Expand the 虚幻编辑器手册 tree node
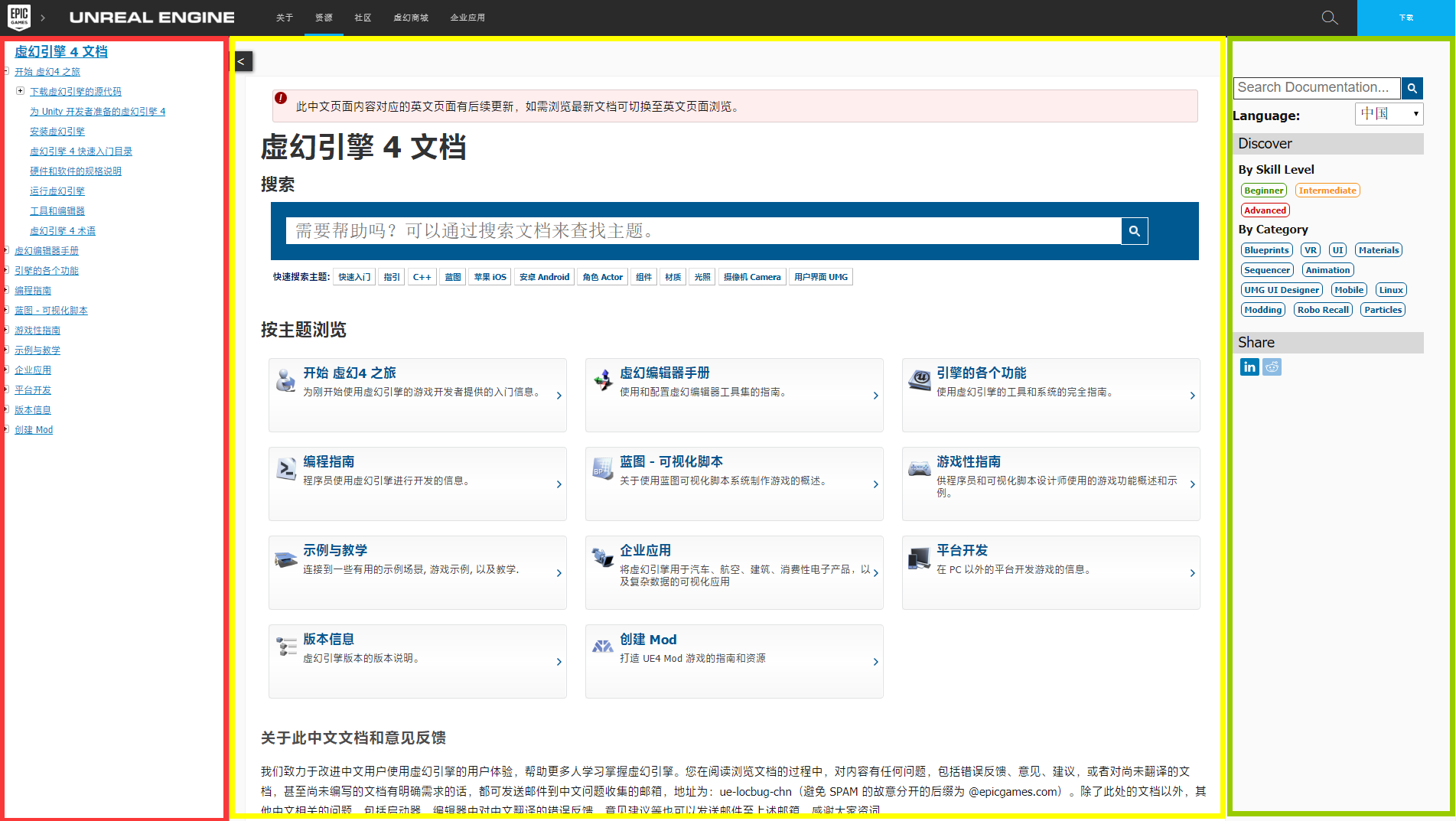Screen dimensions: 1456x821 click(x=6, y=250)
